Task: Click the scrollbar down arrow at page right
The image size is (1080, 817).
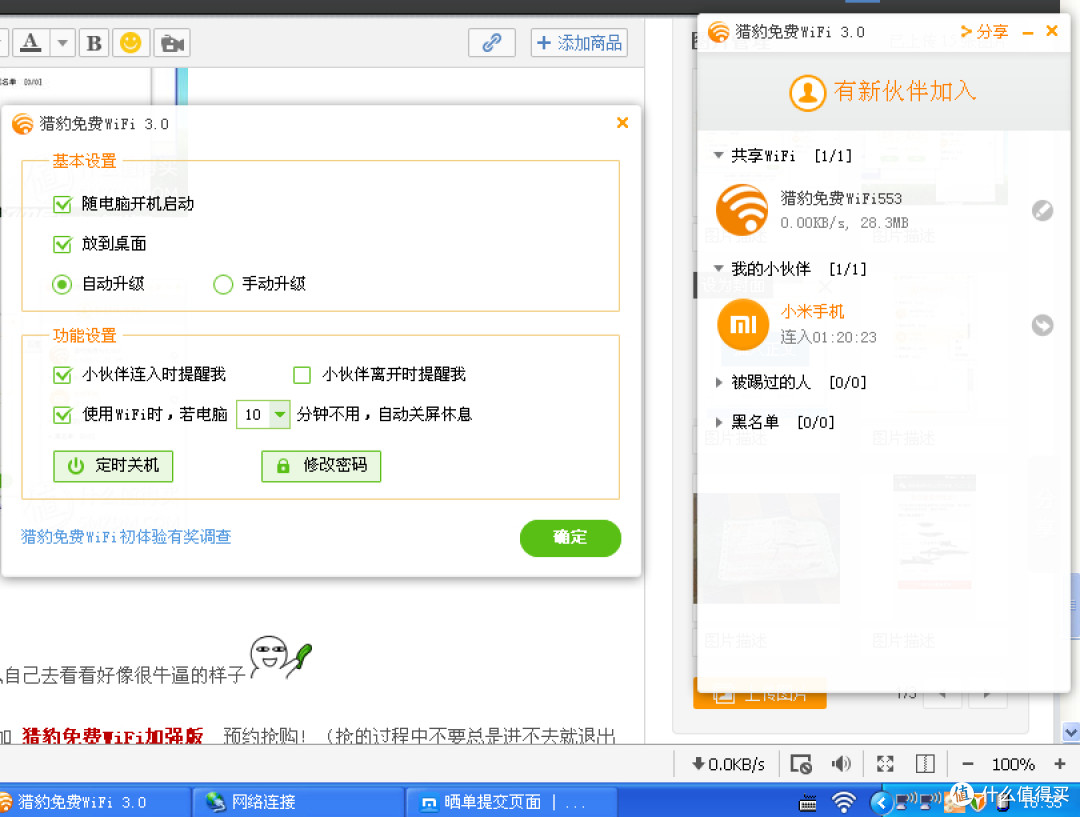Action: coord(1071,732)
